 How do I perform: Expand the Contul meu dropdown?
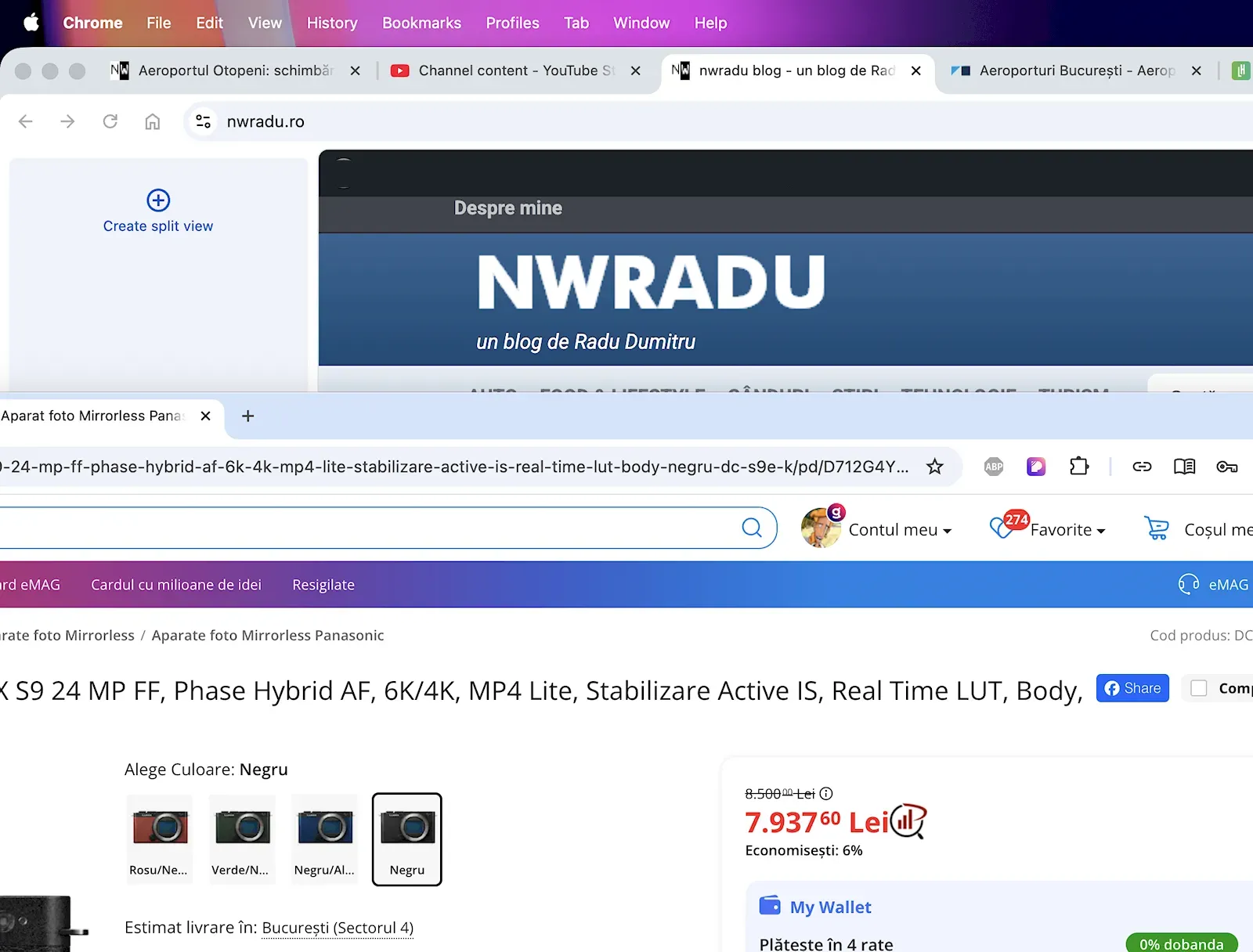click(x=899, y=530)
